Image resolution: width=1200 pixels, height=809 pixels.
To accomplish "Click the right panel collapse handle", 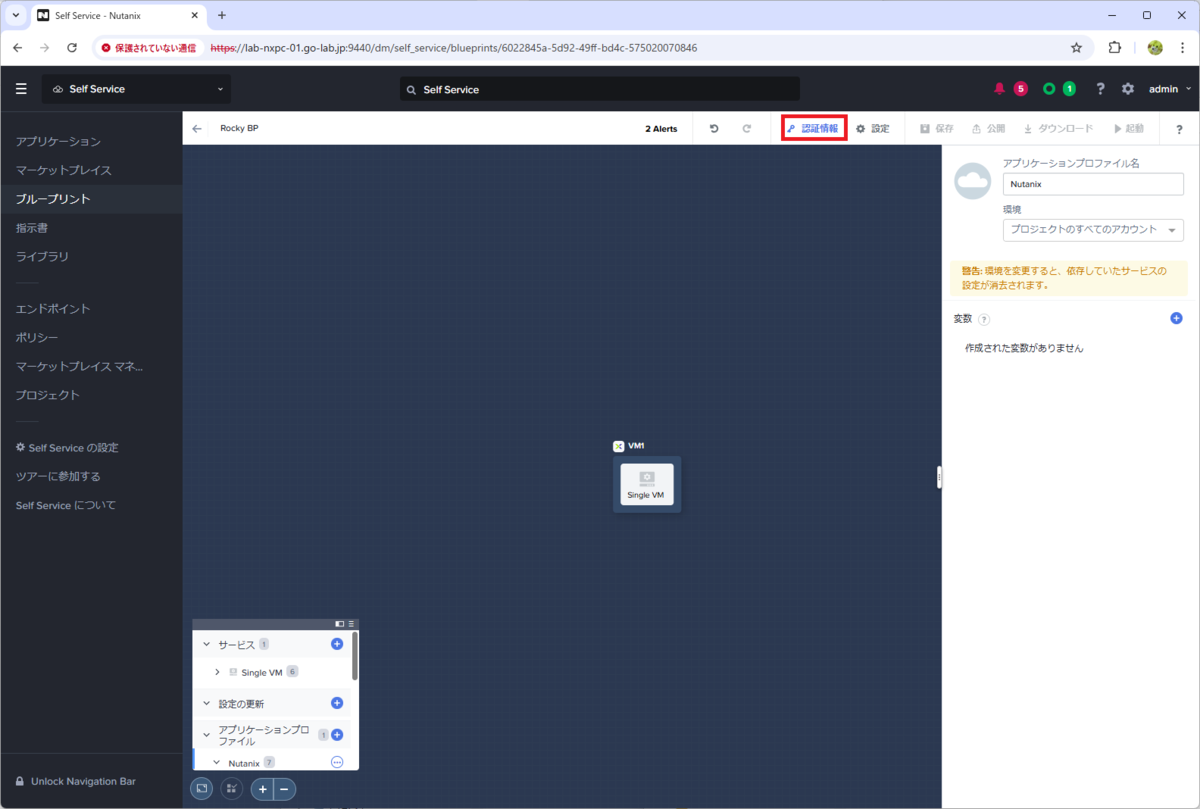I will 939,478.
